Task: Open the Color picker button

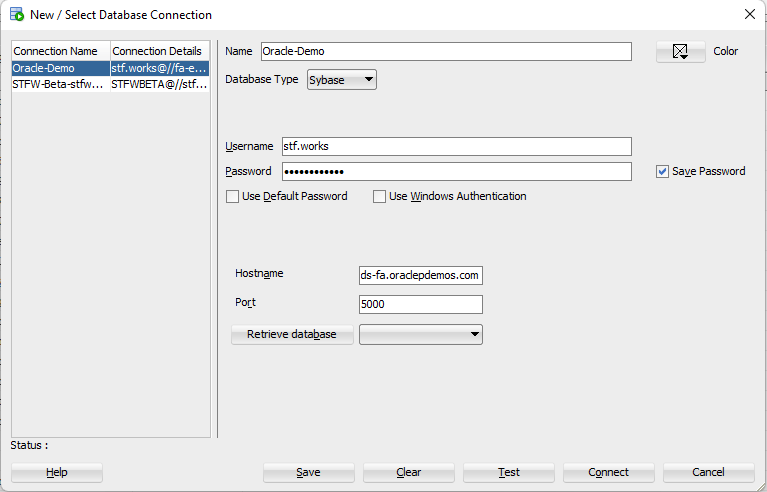Action: 680,52
